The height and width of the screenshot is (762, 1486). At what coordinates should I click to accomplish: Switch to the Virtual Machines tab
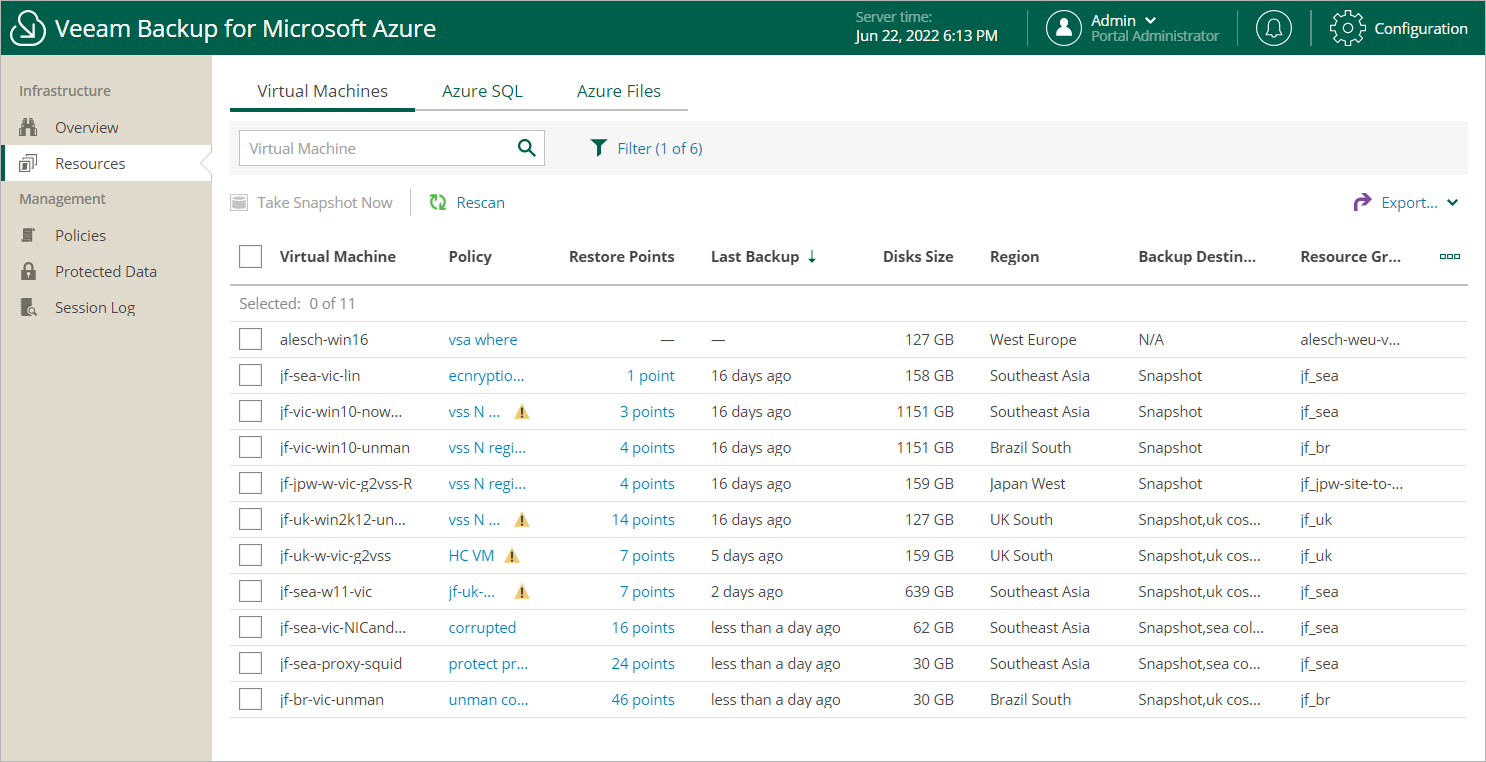pos(322,91)
